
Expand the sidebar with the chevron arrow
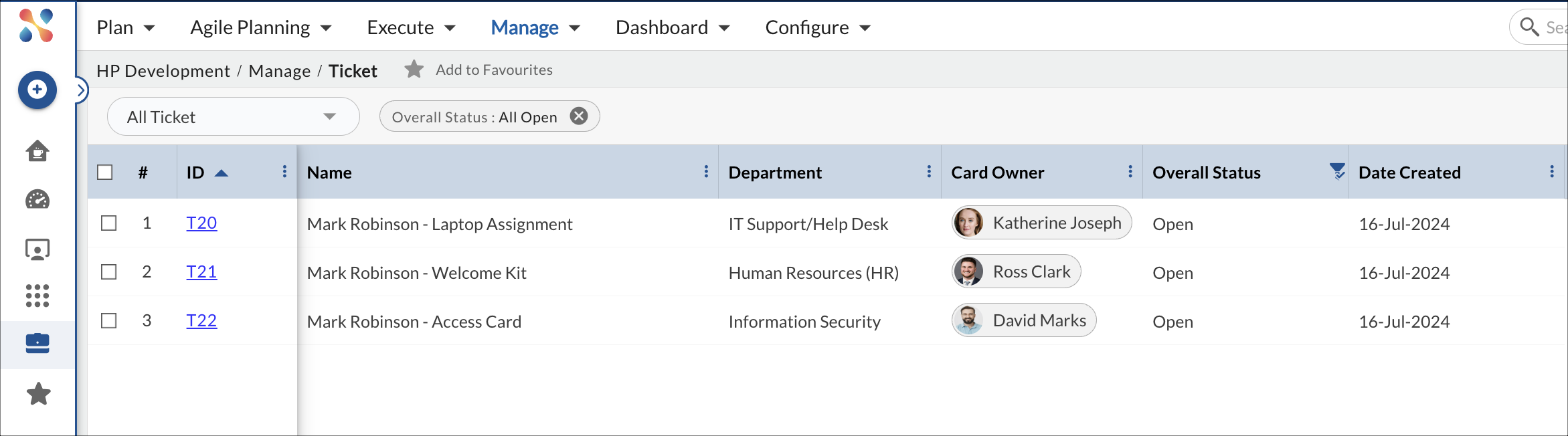80,90
